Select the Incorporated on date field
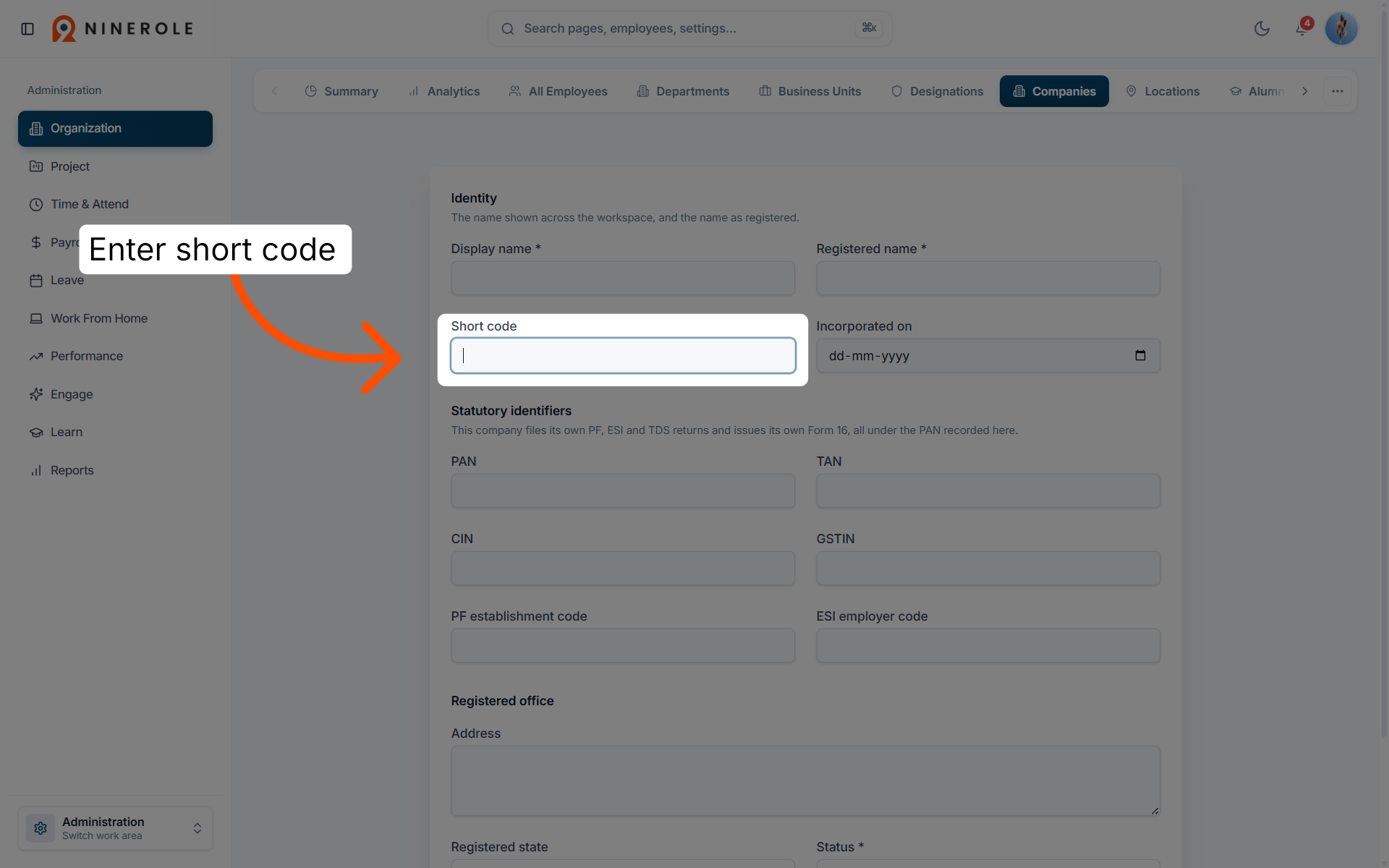The height and width of the screenshot is (868, 1389). (988, 356)
